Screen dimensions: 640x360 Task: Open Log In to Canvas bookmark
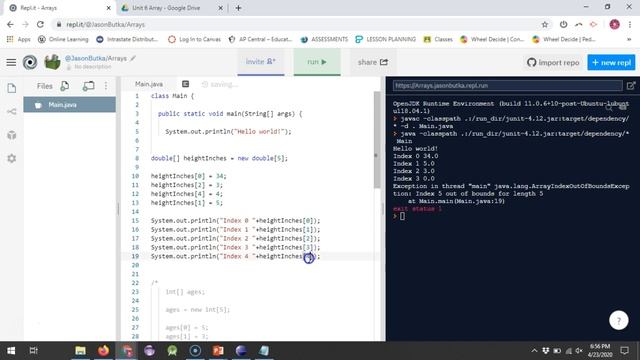[x=194, y=39]
